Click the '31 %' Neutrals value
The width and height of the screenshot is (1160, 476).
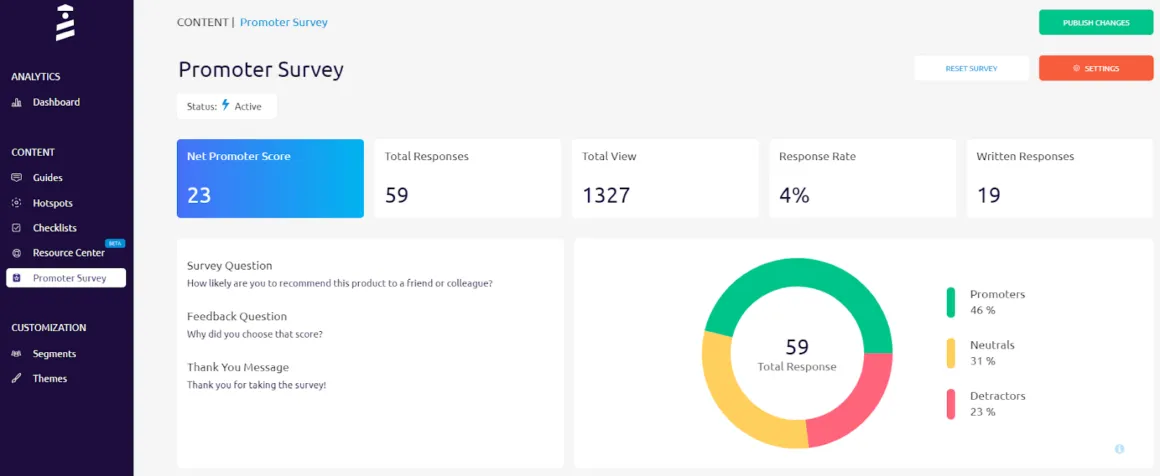point(982,361)
